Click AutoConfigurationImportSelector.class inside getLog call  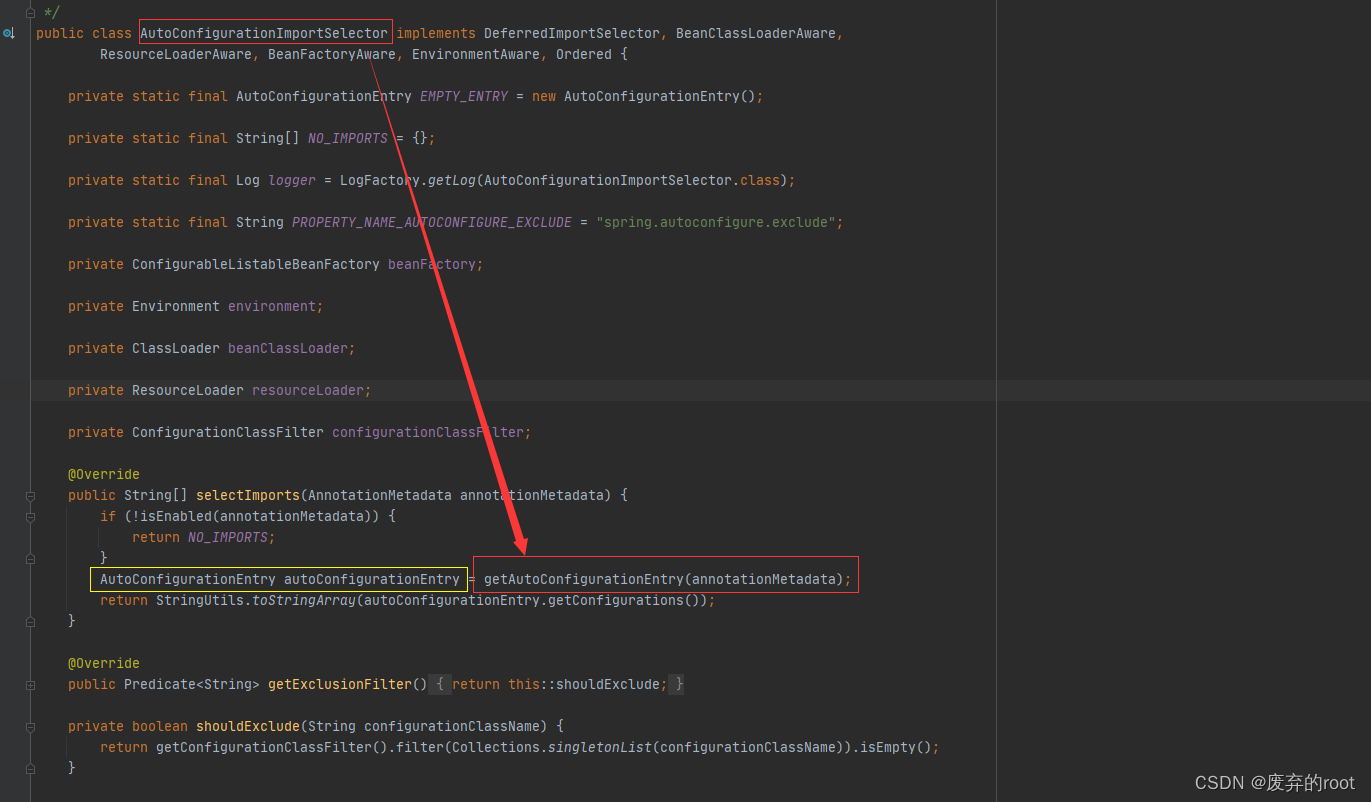(x=632, y=180)
